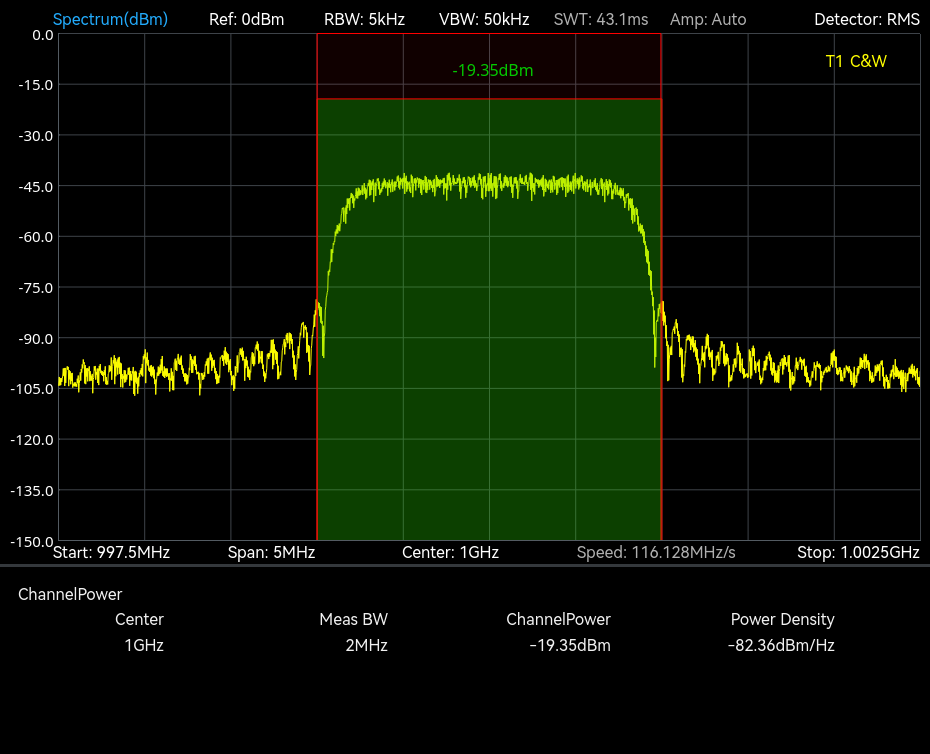Screen dimensions: 930x754
Task: Select the Ref: 0dBm setting
Action: pyautogui.click(x=247, y=20)
